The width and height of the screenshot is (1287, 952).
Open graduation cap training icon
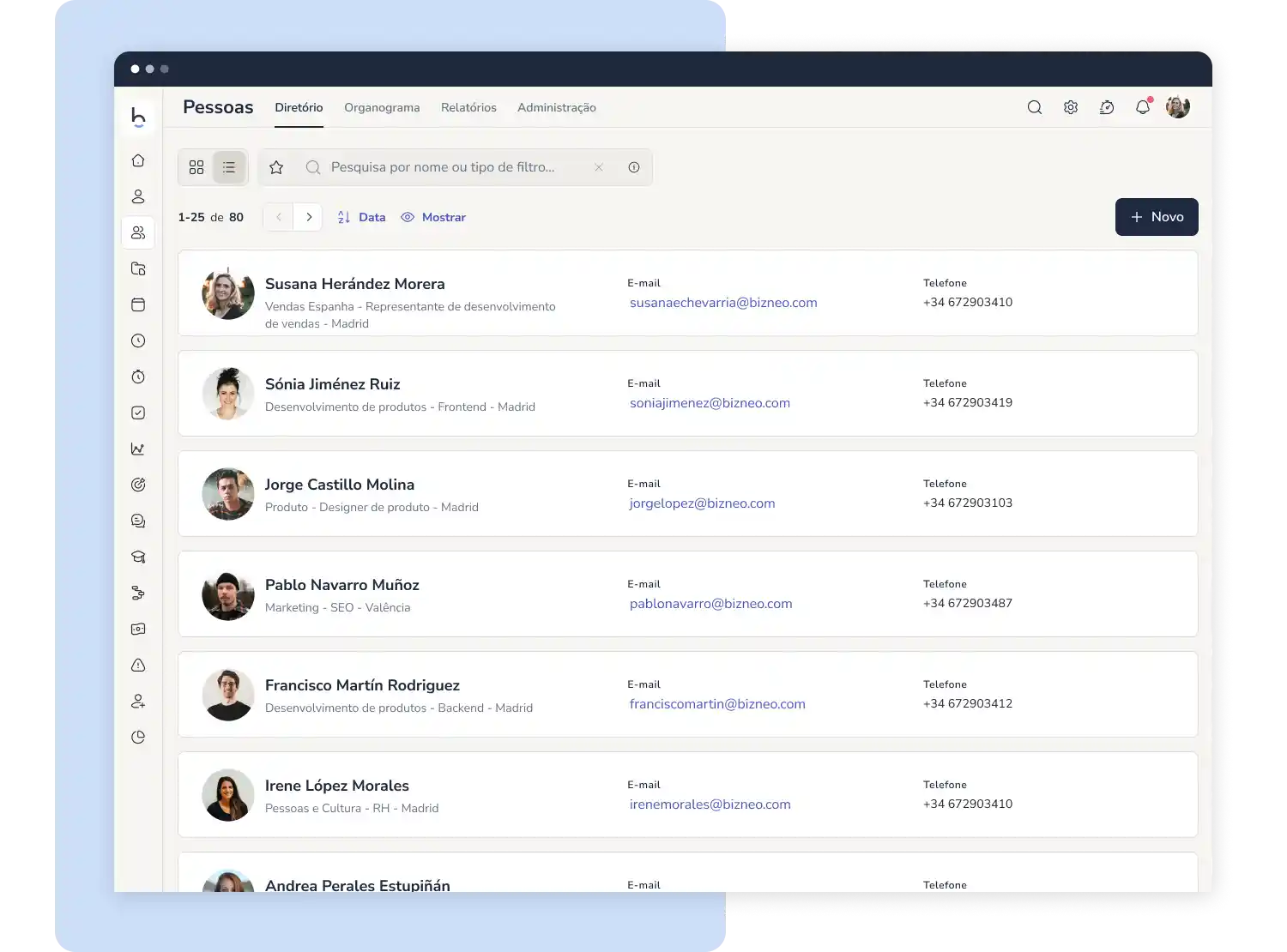pyautogui.click(x=138, y=557)
